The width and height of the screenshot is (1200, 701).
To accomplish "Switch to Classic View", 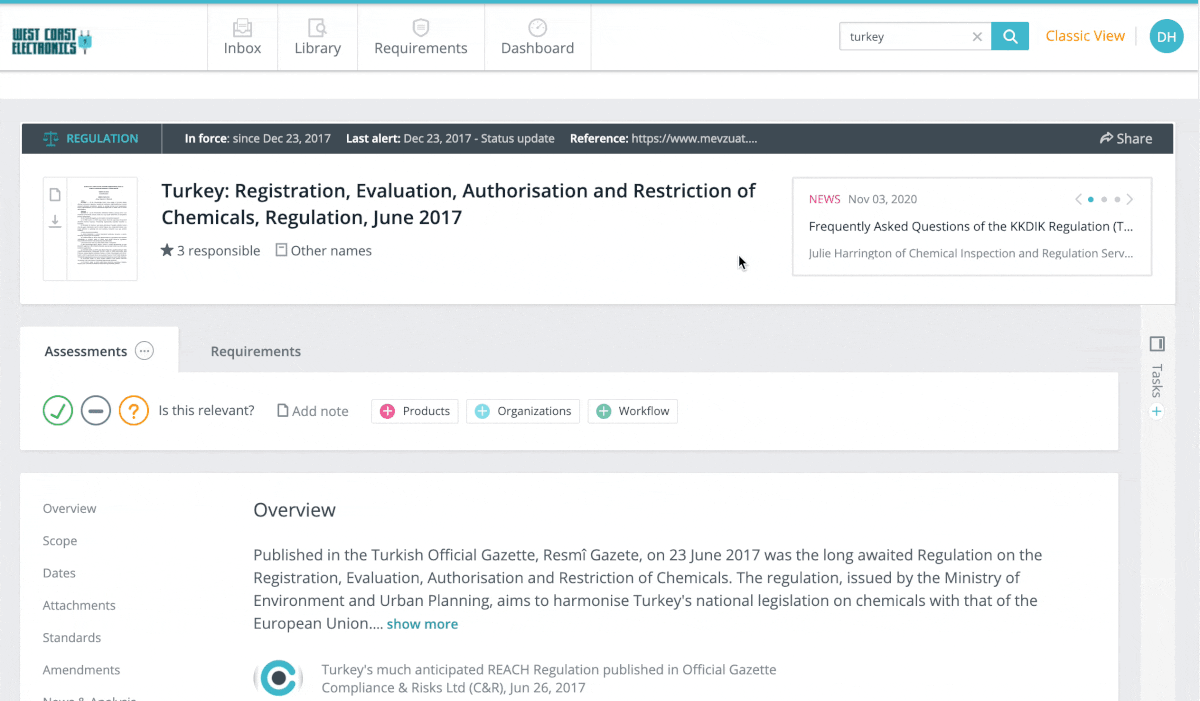I will (1085, 36).
